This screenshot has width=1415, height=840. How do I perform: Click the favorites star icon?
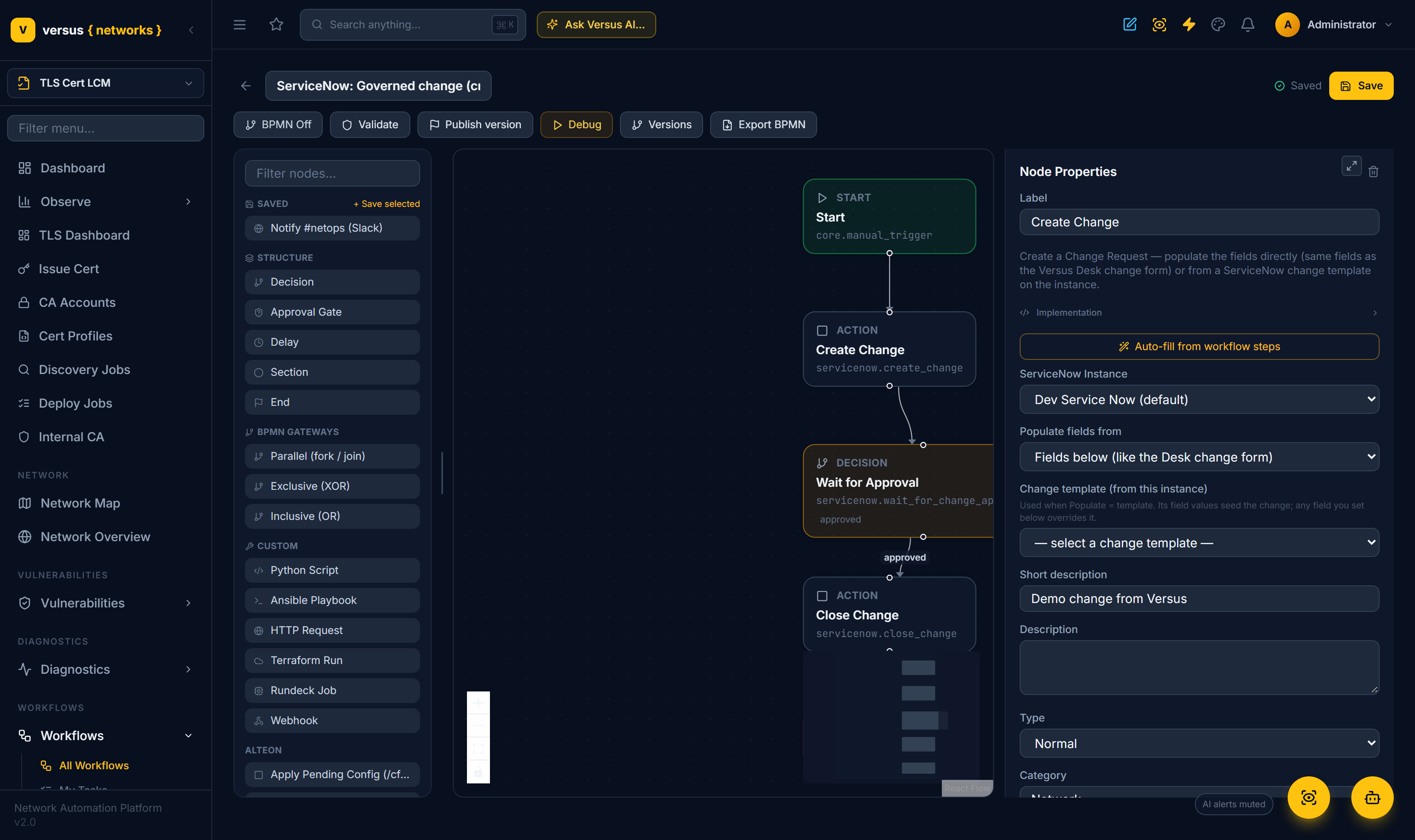pyautogui.click(x=276, y=24)
